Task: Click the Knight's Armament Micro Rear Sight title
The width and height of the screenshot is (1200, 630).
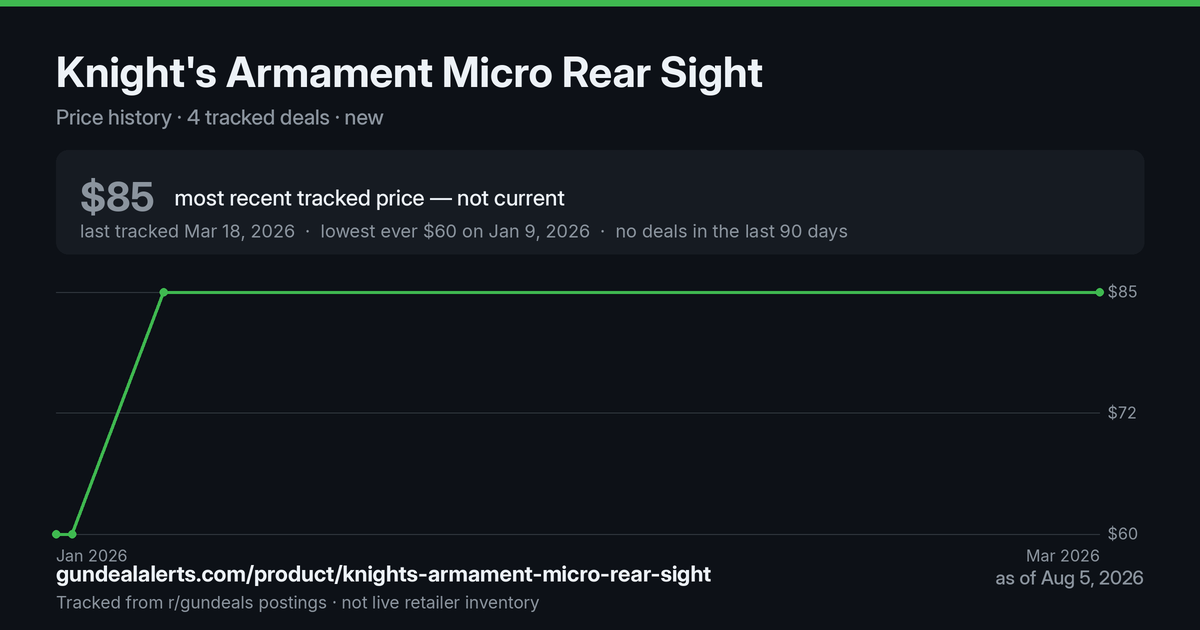Action: pyautogui.click(x=409, y=73)
